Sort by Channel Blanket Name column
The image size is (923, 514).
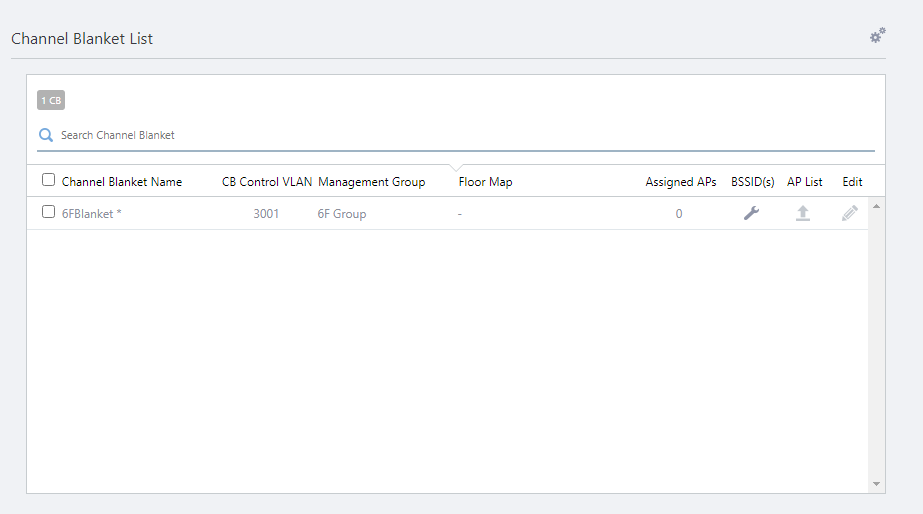(x=122, y=182)
